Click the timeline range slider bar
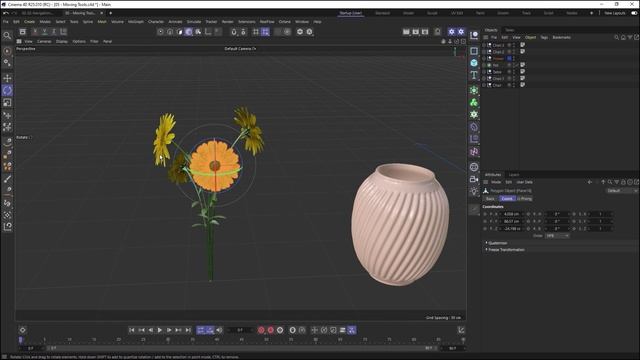The image size is (640, 360). tap(241, 348)
